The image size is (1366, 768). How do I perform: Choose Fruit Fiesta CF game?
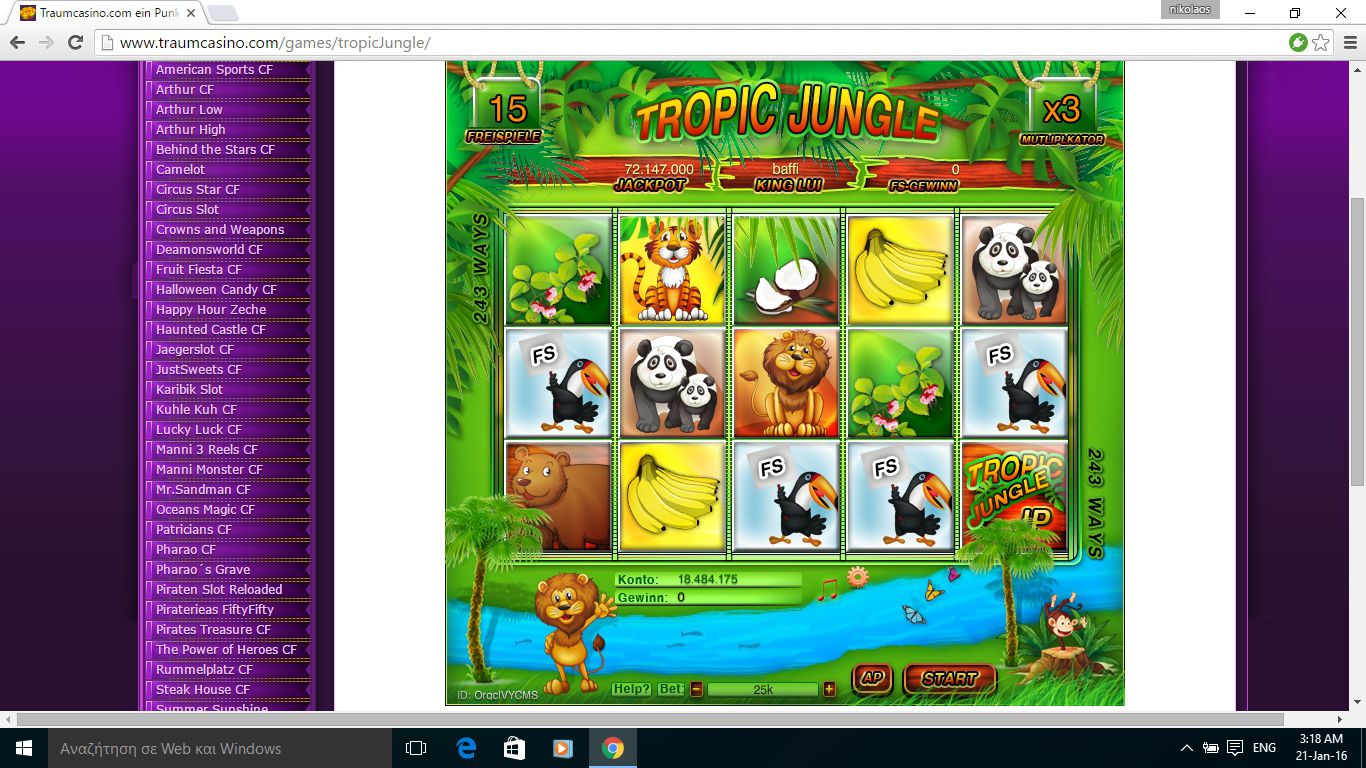pos(199,269)
